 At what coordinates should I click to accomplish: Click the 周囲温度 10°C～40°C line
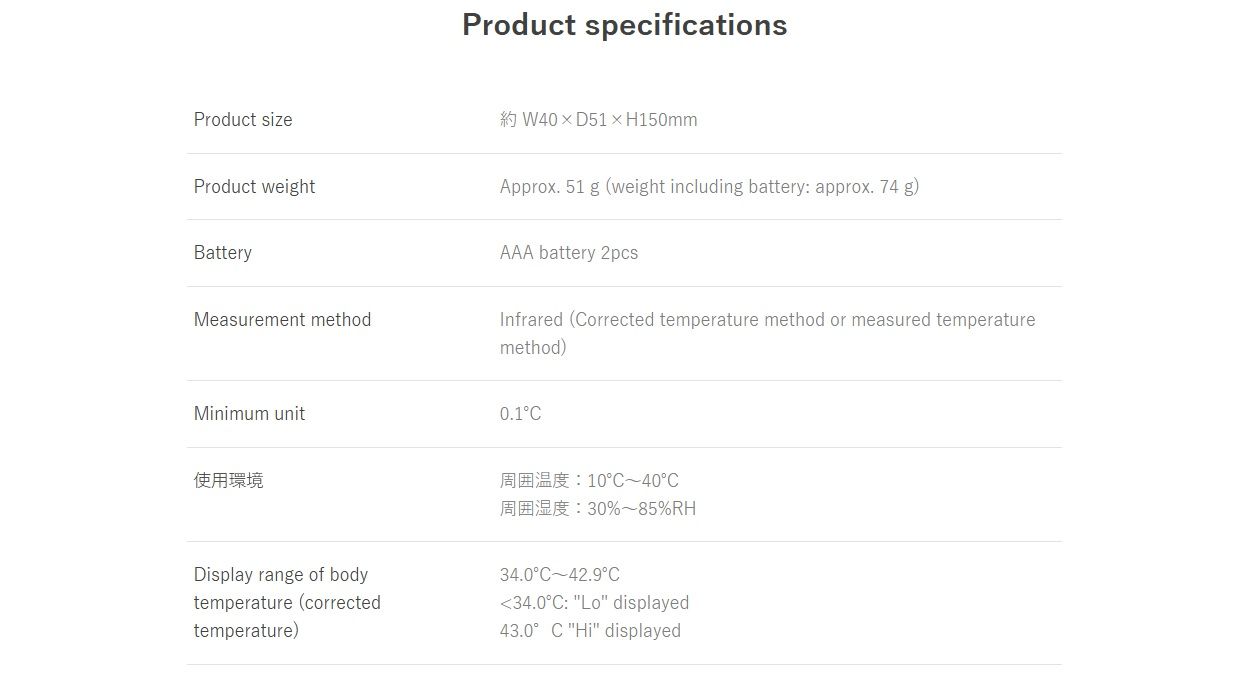(589, 481)
